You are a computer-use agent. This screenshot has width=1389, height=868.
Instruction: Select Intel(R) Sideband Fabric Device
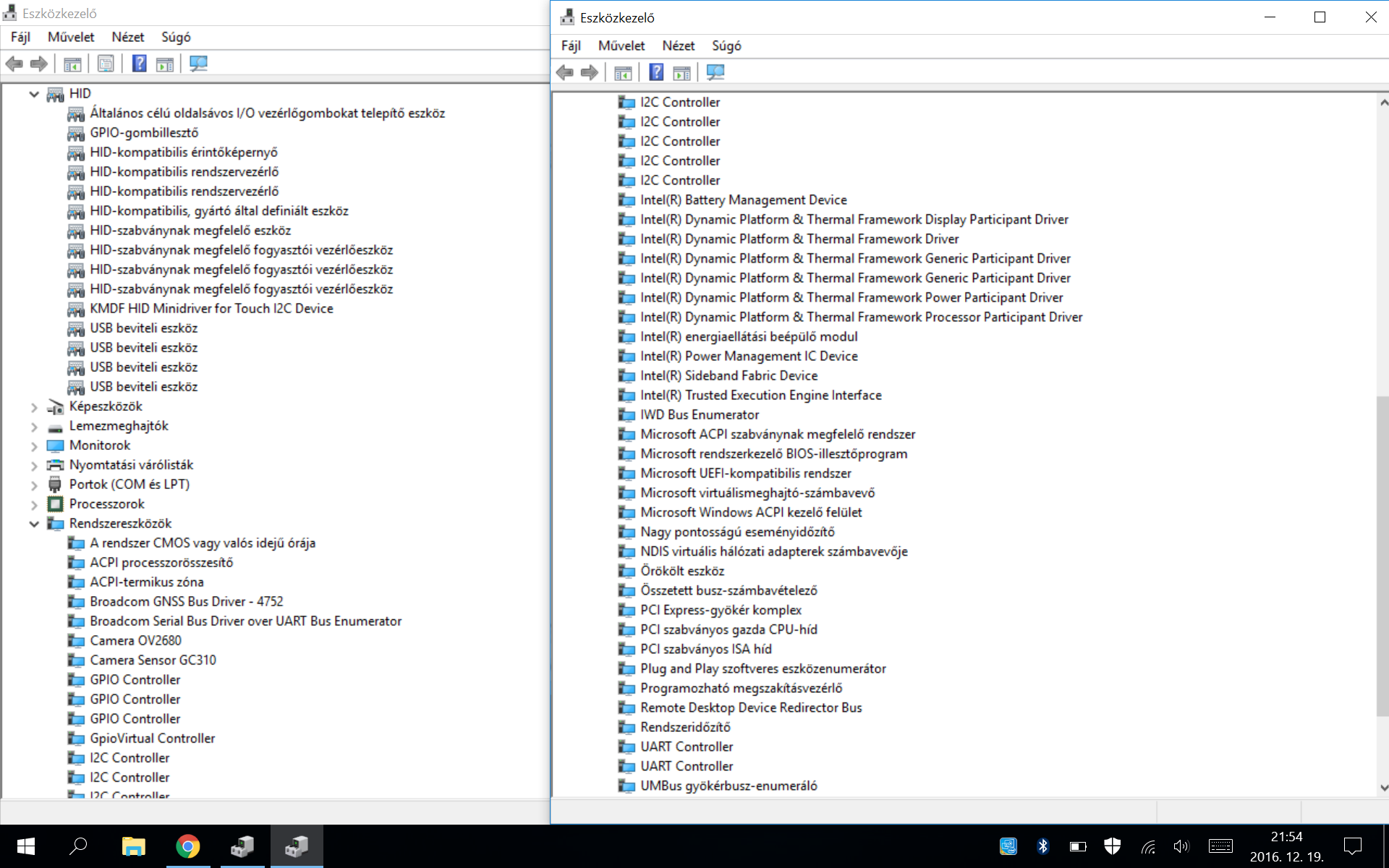coord(729,375)
